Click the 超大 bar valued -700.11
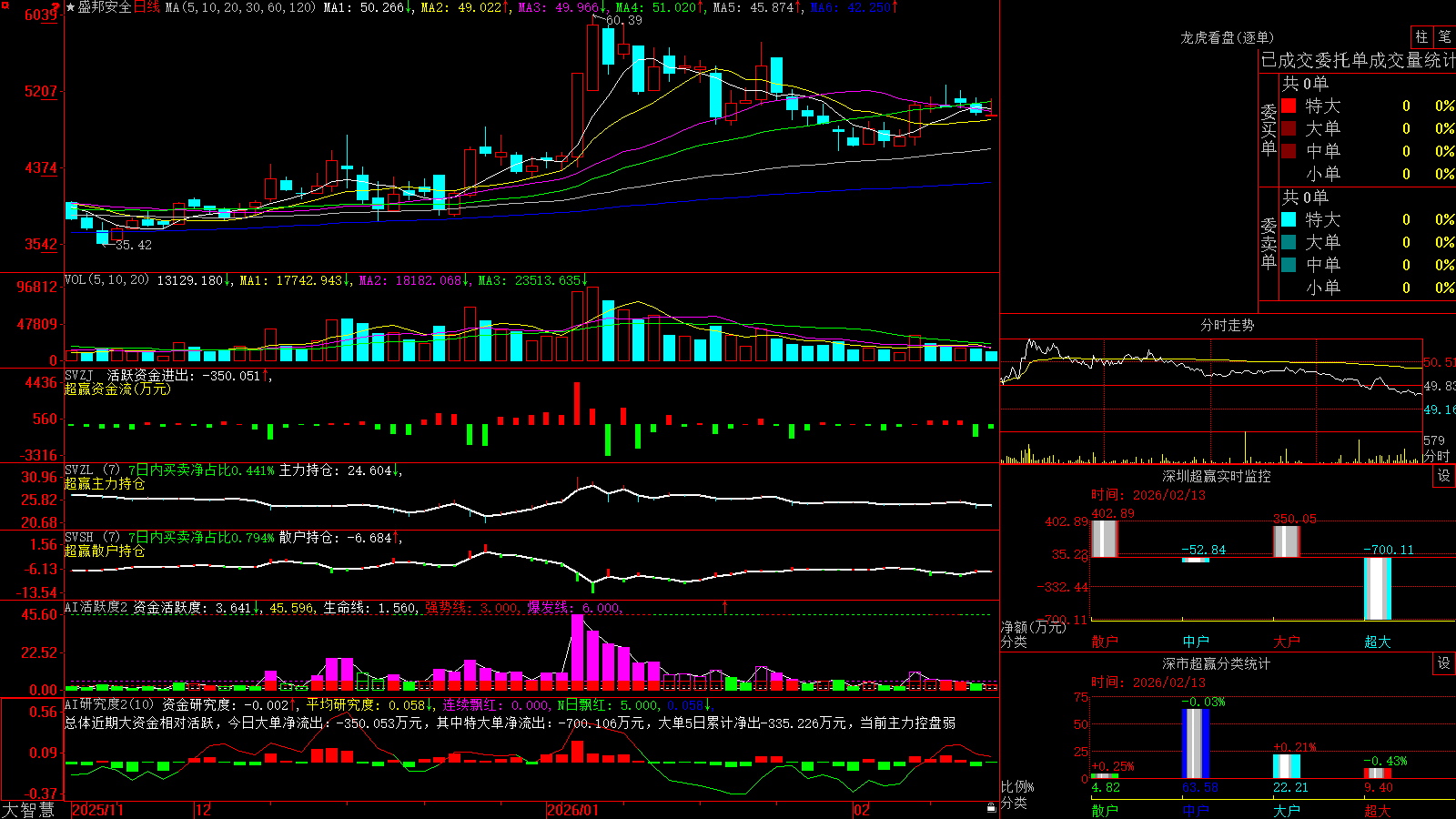The width and height of the screenshot is (1456, 819). [x=1378, y=589]
